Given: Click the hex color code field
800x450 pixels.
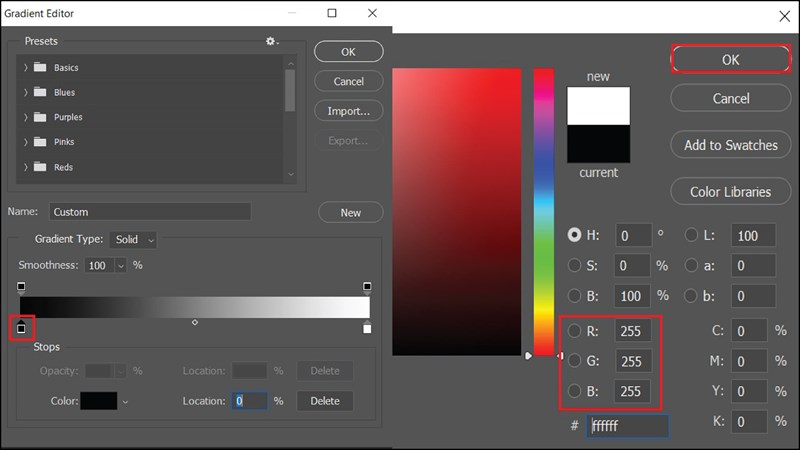Looking at the screenshot, I should [628, 426].
